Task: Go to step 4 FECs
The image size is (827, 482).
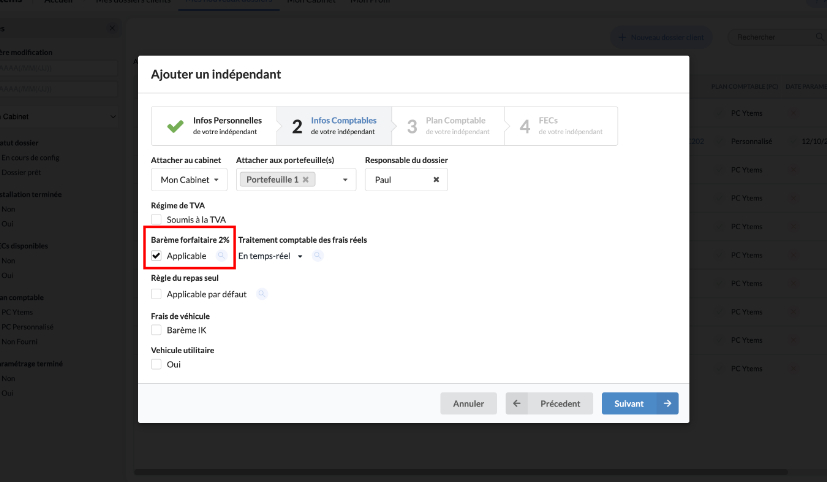Action: (x=560, y=126)
